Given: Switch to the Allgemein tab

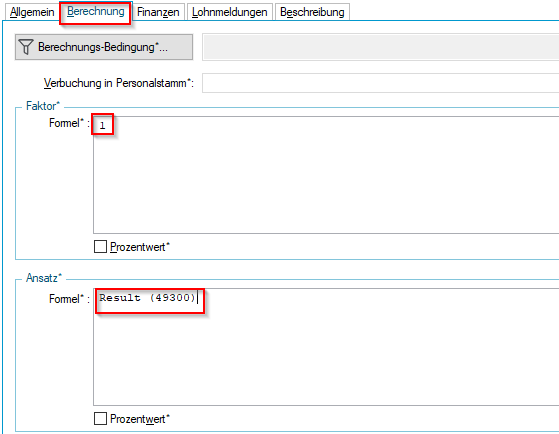Looking at the screenshot, I should [x=32, y=12].
